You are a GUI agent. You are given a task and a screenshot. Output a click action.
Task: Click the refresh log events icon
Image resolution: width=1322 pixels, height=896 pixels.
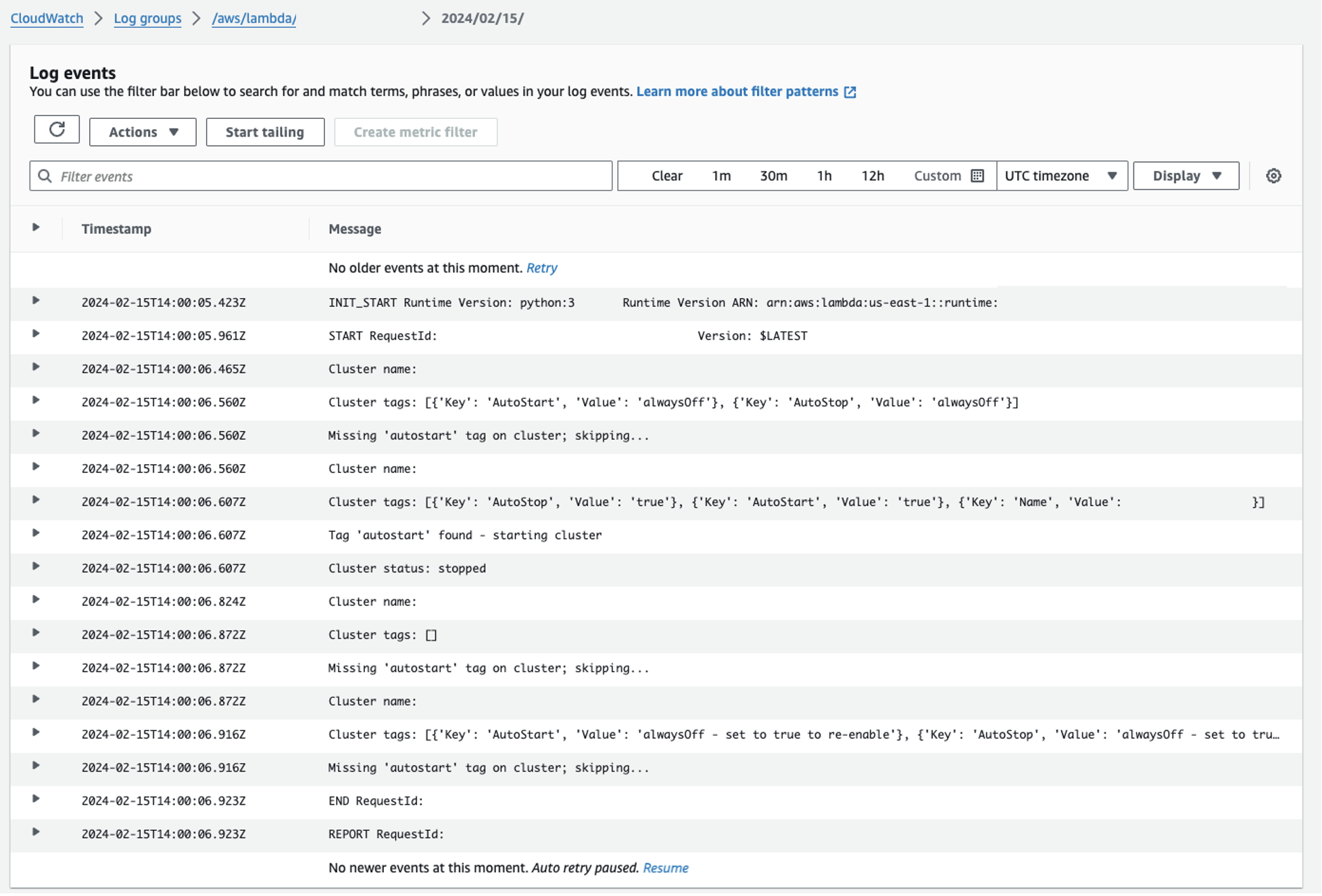coord(57,130)
